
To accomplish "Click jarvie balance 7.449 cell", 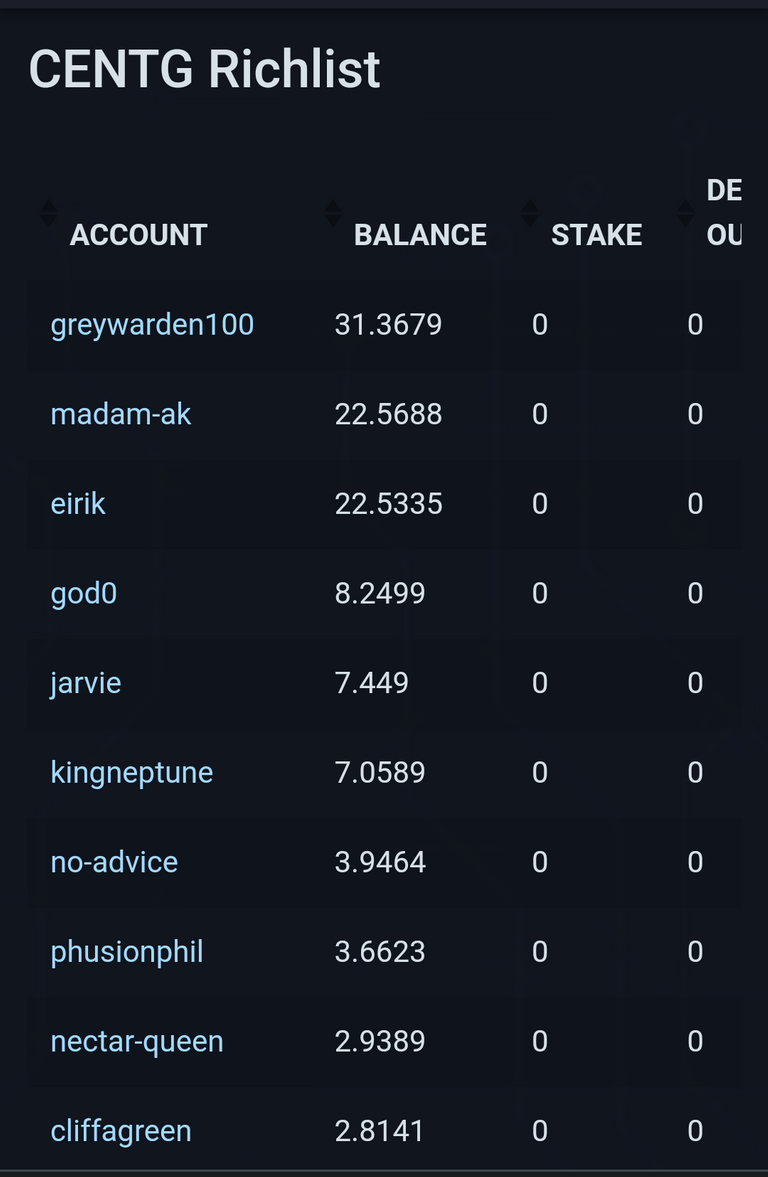I will [372, 683].
